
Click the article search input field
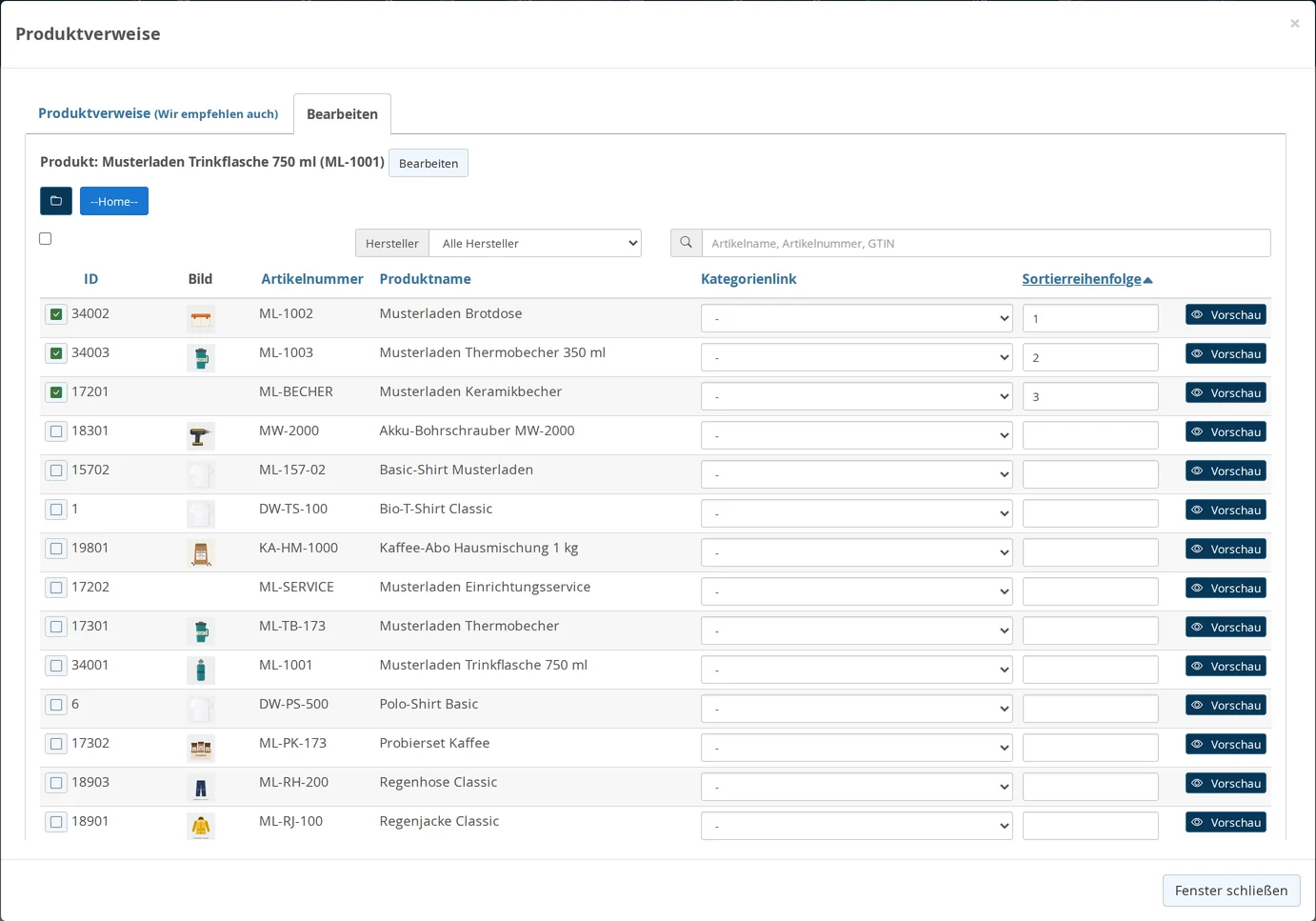tap(986, 243)
